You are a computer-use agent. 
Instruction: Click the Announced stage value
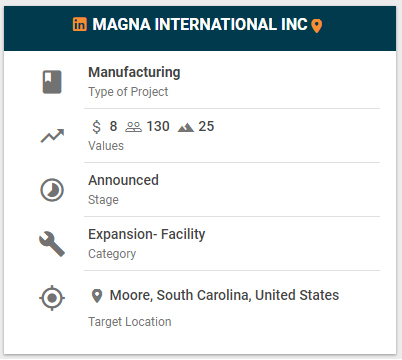click(x=123, y=180)
